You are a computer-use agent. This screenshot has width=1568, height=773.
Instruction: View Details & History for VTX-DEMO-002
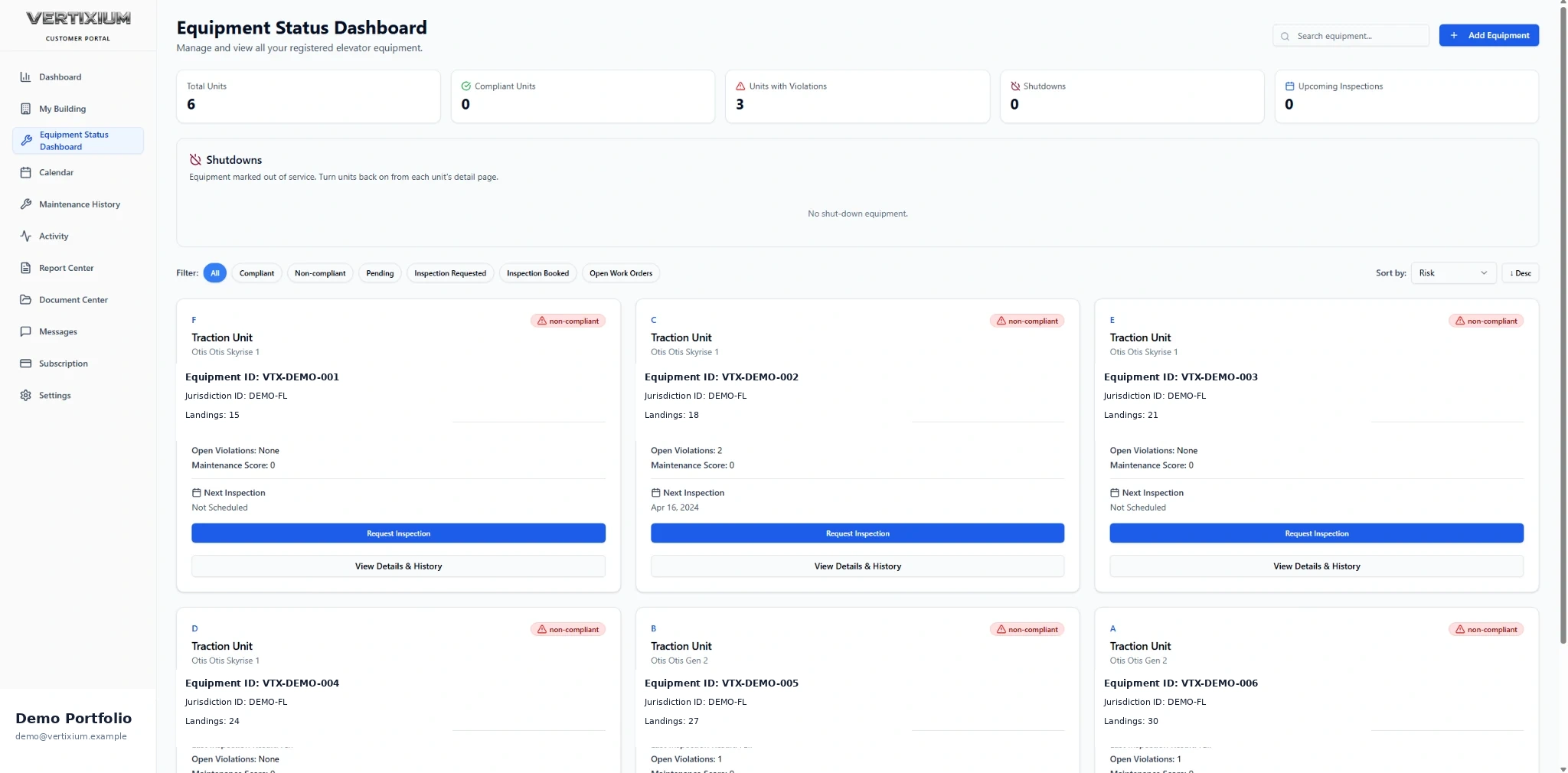857,566
